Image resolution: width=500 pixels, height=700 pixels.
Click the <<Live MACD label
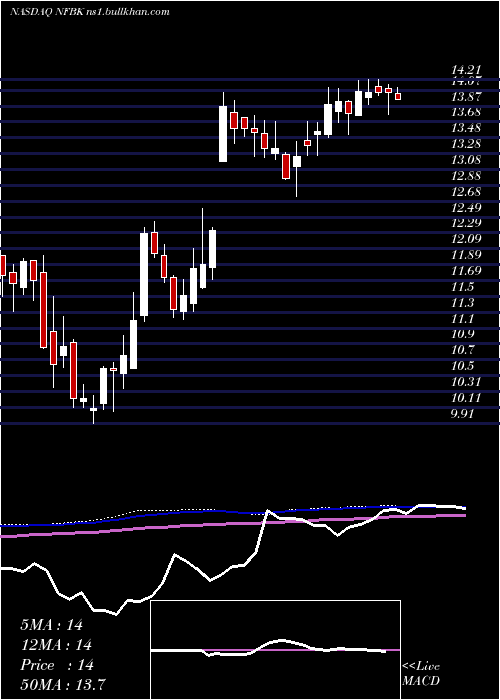pyautogui.click(x=421, y=674)
